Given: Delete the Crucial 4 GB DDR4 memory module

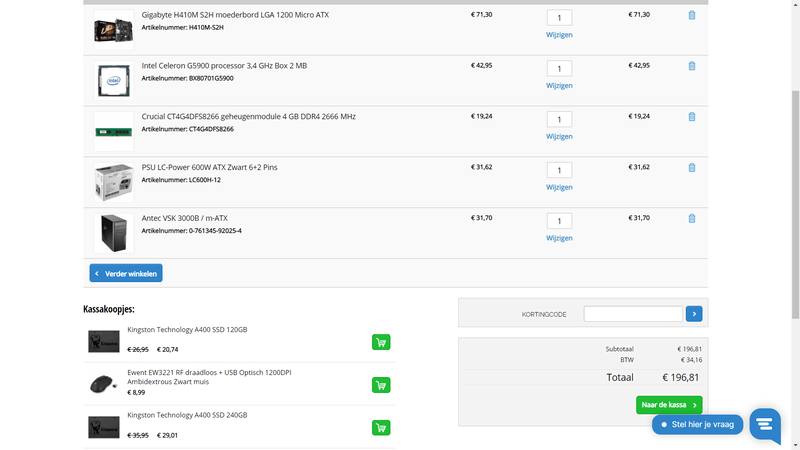Looking at the screenshot, I should pyautogui.click(x=691, y=117).
